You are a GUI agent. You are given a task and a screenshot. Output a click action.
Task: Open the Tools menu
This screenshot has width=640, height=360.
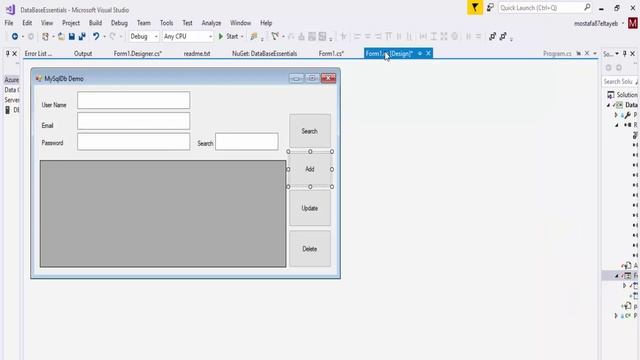click(167, 23)
